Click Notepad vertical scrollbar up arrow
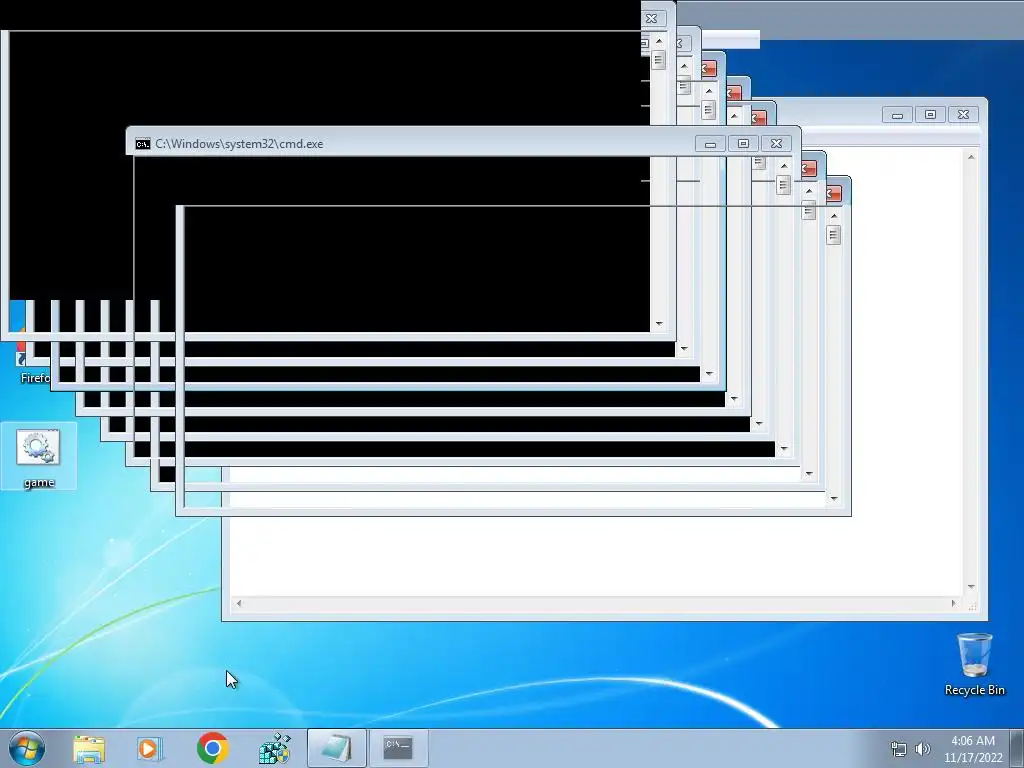1024x768 pixels. pos(971,157)
